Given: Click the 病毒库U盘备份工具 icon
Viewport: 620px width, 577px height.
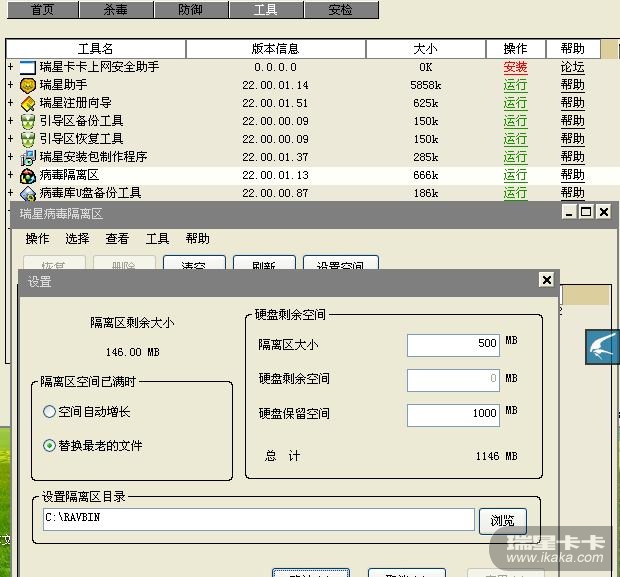Looking at the screenshot, I should coord(28,193).
